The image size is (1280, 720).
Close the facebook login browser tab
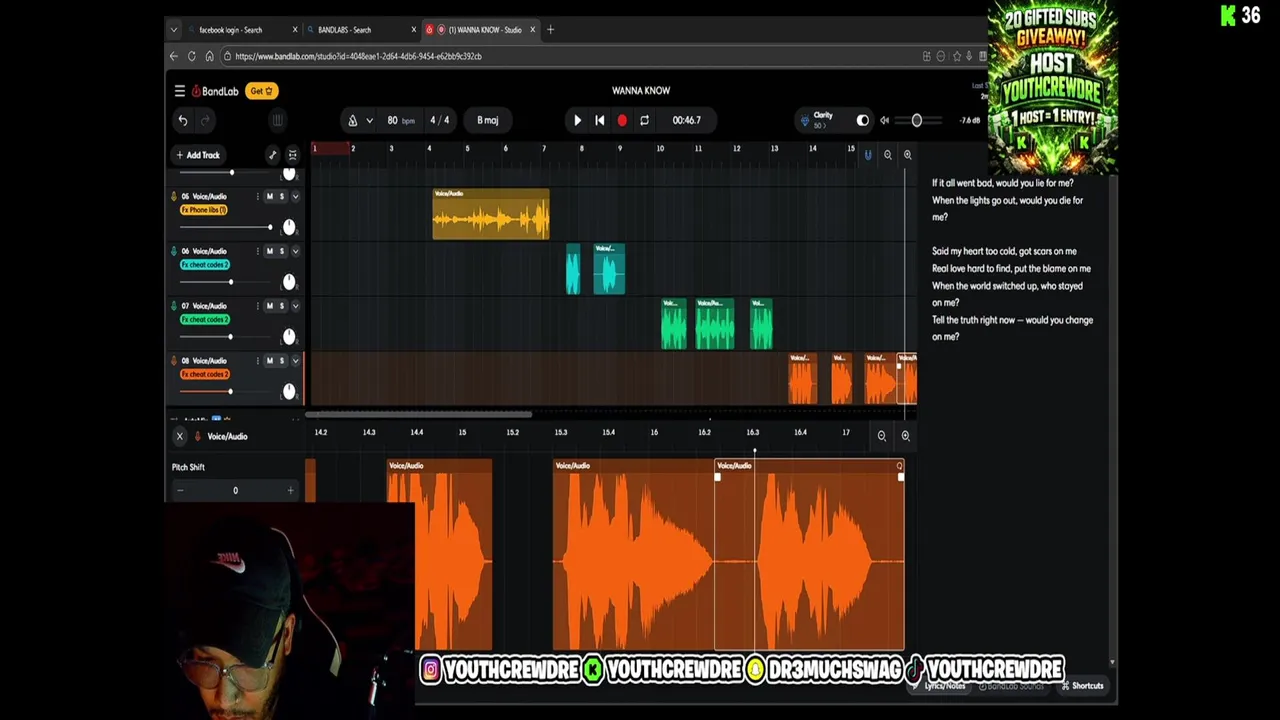click(x=295, y=30)
